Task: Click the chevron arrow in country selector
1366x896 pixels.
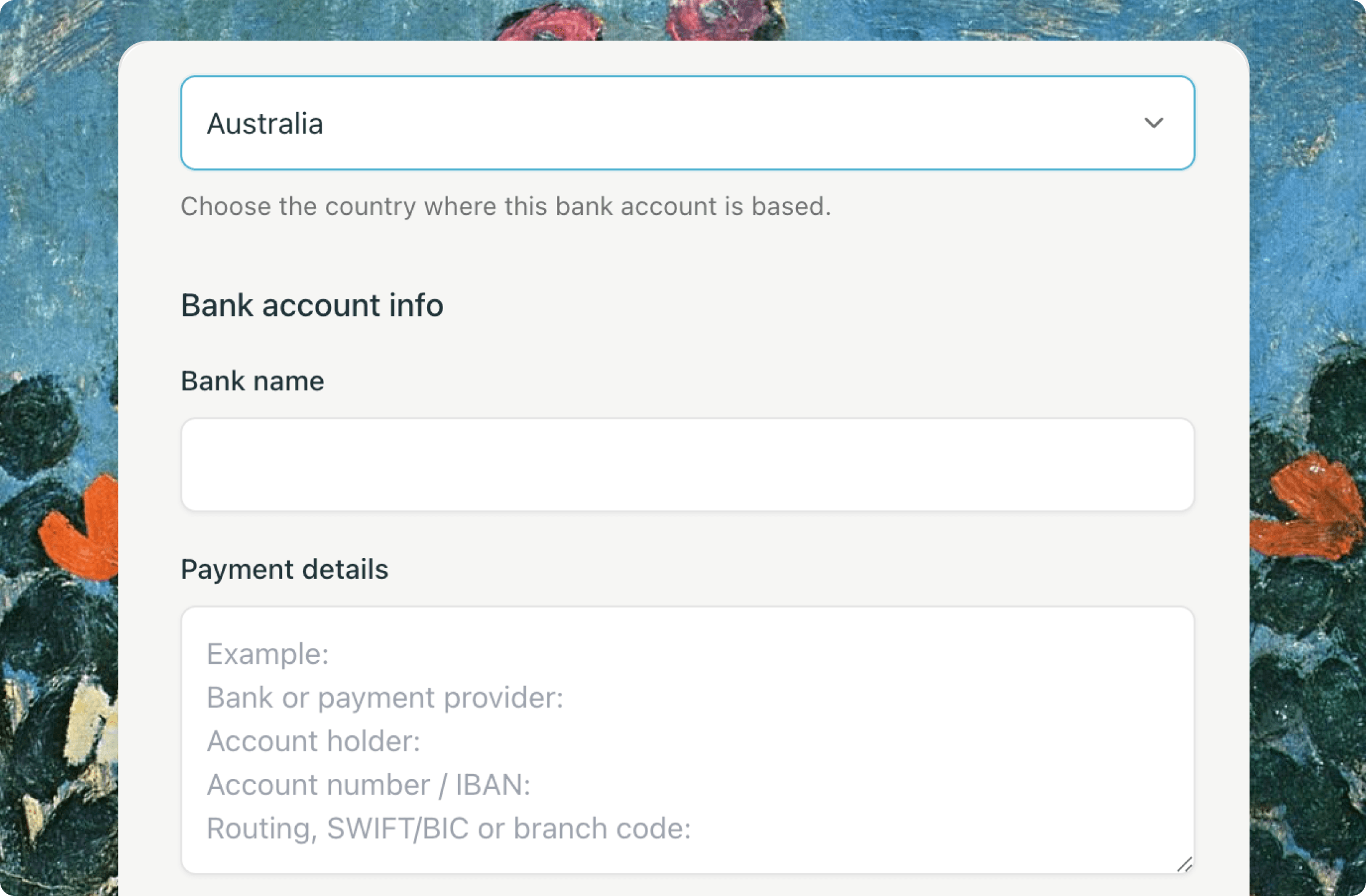Action: pyautogui.click(x=1153, y=123)
